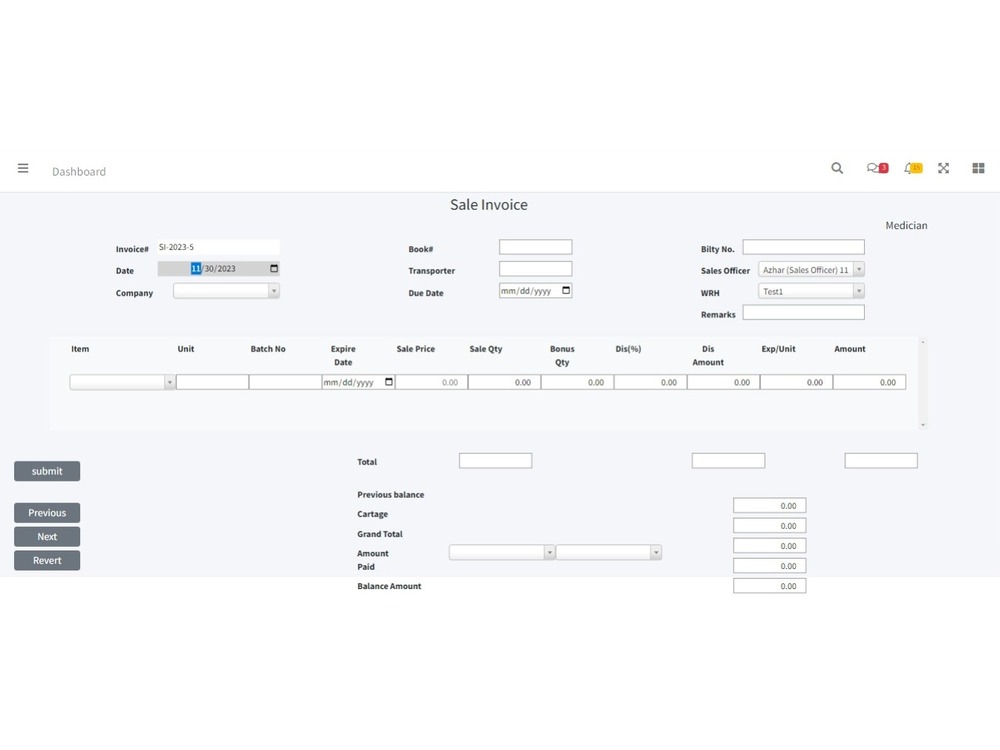This screenshot has height=750, width=1000.
Task: Click the Dis Amount input cell
Action: (724, 382)
